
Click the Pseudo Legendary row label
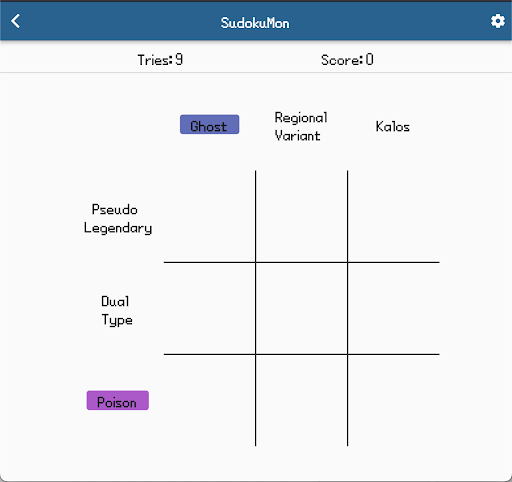118,219
